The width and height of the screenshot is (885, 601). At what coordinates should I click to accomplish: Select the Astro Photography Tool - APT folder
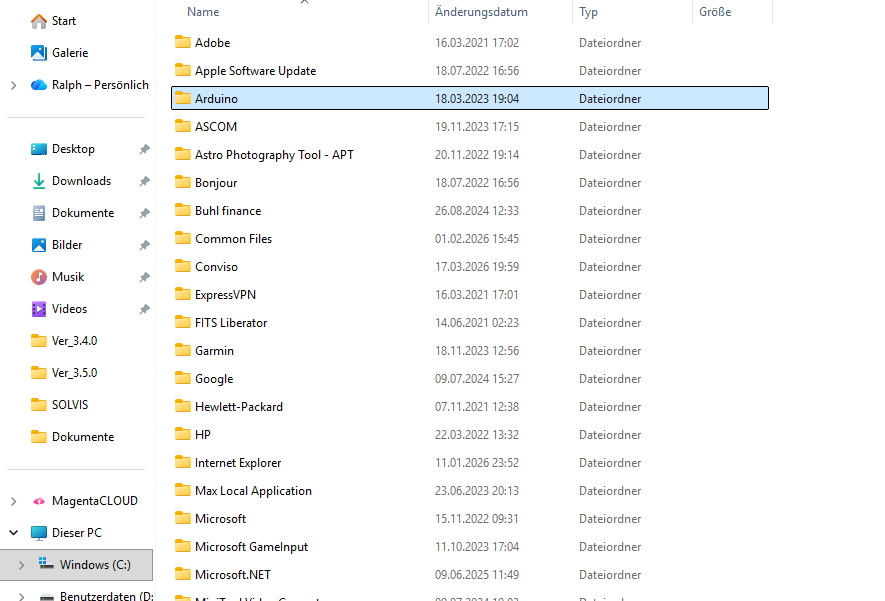tap(274, 155)
